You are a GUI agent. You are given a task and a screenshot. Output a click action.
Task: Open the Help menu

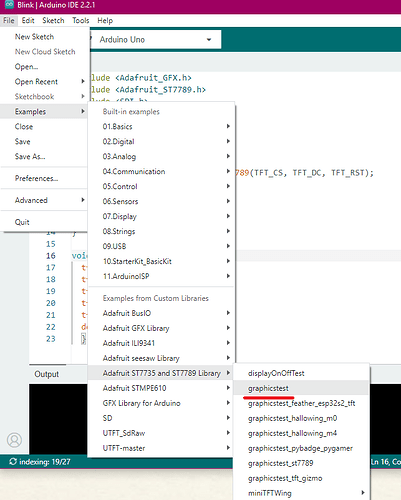tap(105, 21)
